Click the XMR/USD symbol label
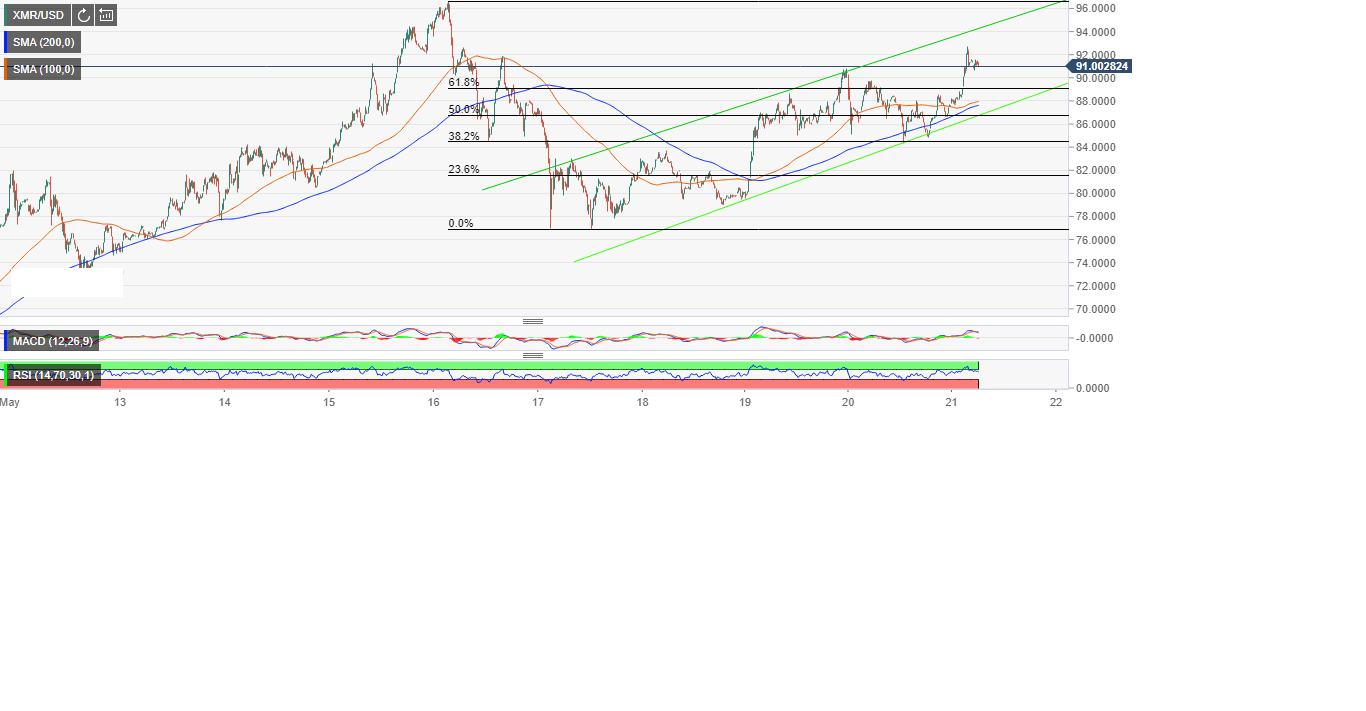The height and width of the screenshot is (711, 1366). click(x=36, y=15)
